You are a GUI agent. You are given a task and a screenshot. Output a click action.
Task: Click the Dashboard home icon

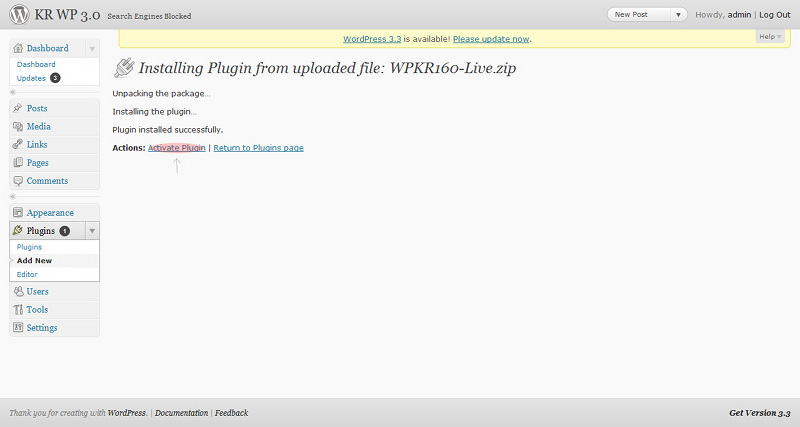pyautogui.click(x=18, y=48)
